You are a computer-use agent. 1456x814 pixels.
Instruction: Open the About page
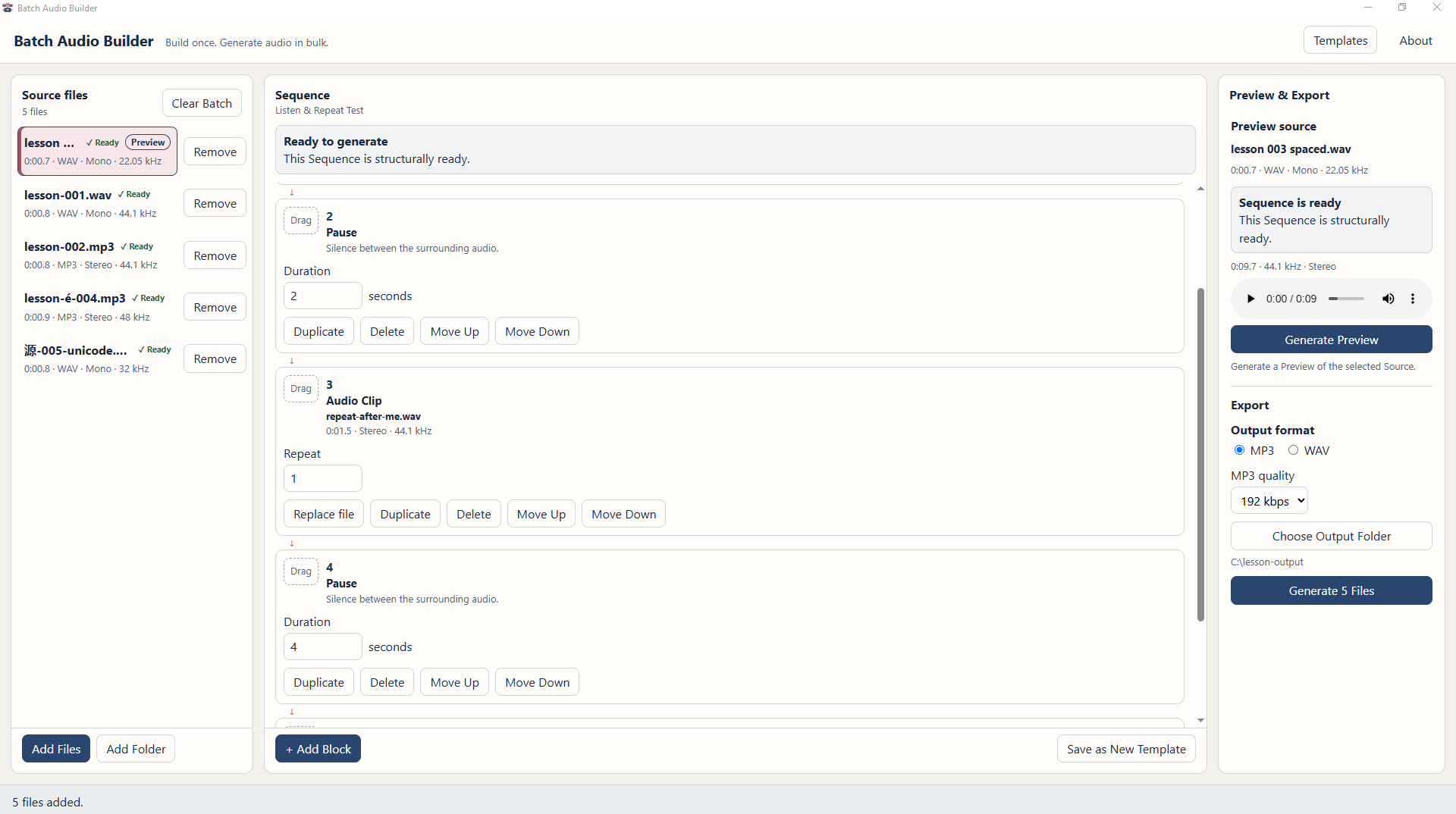tap(1415, 41)
